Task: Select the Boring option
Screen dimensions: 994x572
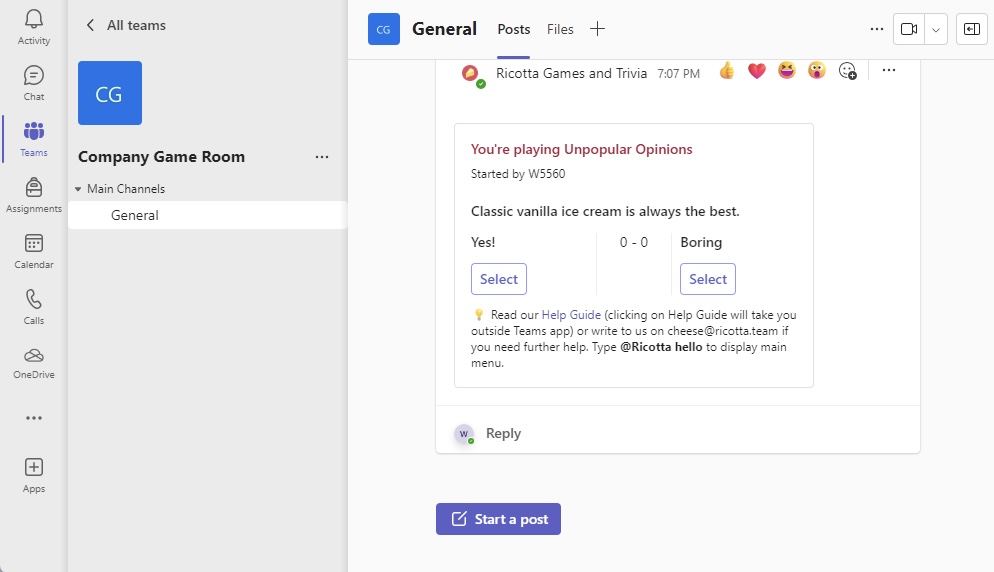Action: coord(708,279)
